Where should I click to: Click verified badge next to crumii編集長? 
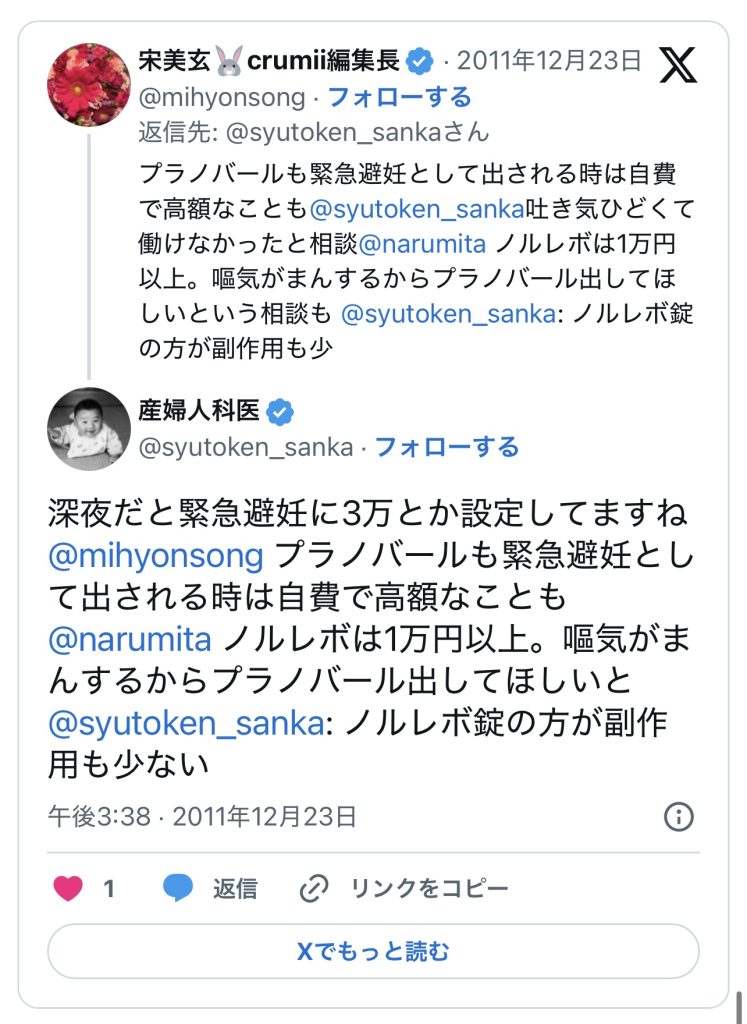(x=420, y=61)
